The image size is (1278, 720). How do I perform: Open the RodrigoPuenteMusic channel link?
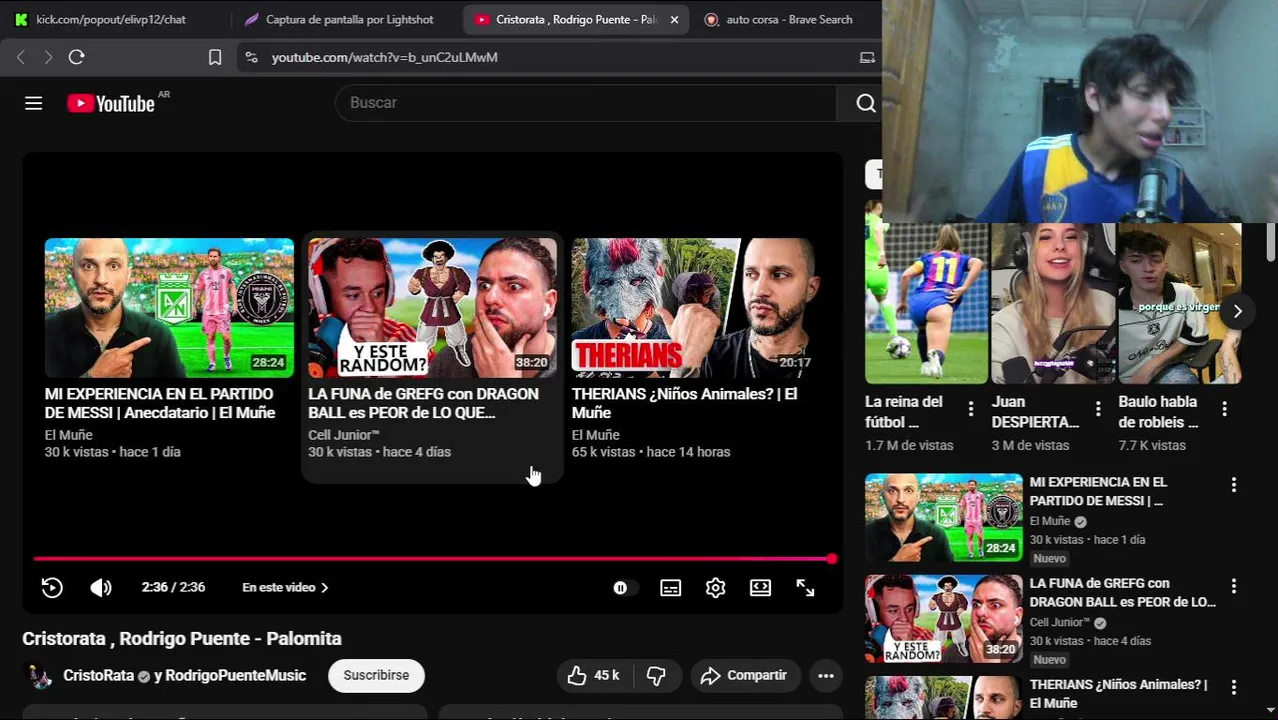236,676
